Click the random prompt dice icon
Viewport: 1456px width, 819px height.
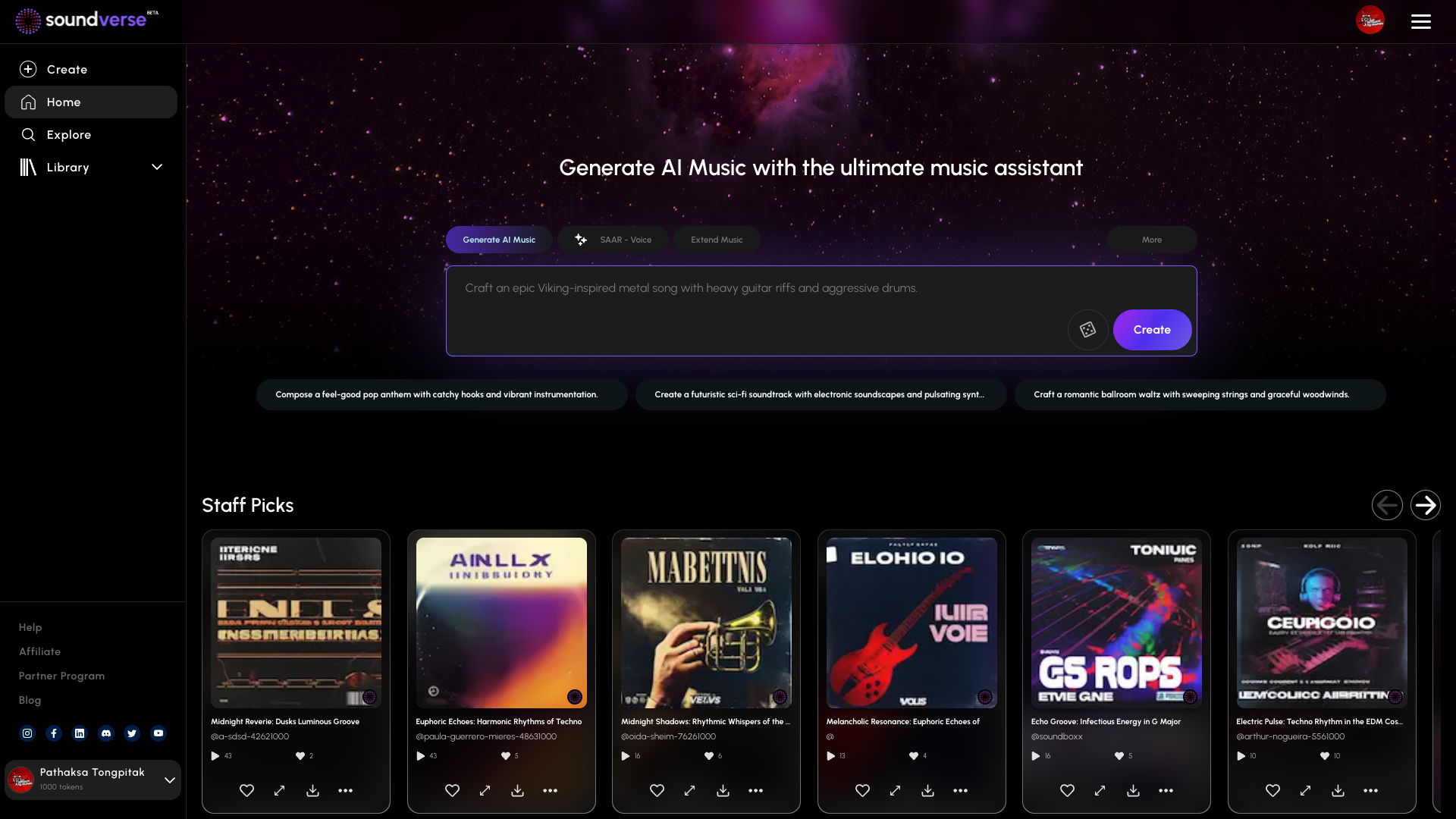click(x=1087, y=330)
